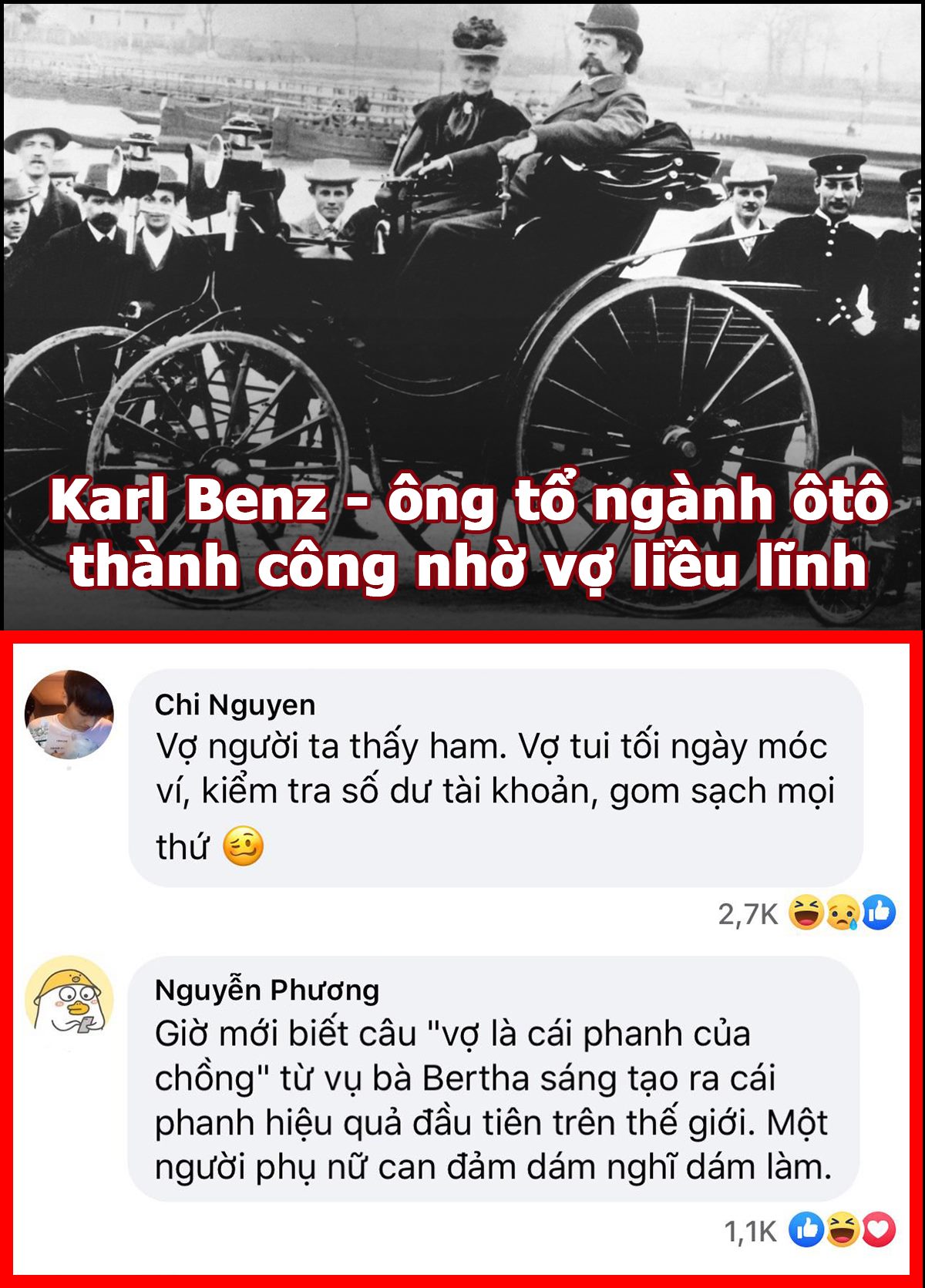The height and width of the screenshot is (1288, 925).
Task: Open the 1,1K reactions count
Action: coord(750,1231)
